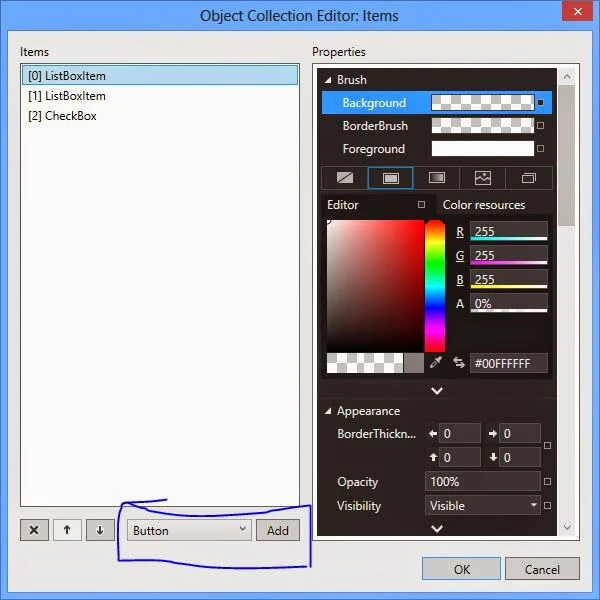Switch to the Editor tab

[342, 205]
